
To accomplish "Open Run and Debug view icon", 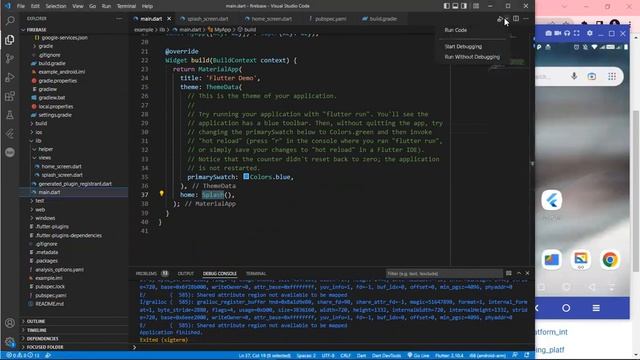I will point(10,77).
